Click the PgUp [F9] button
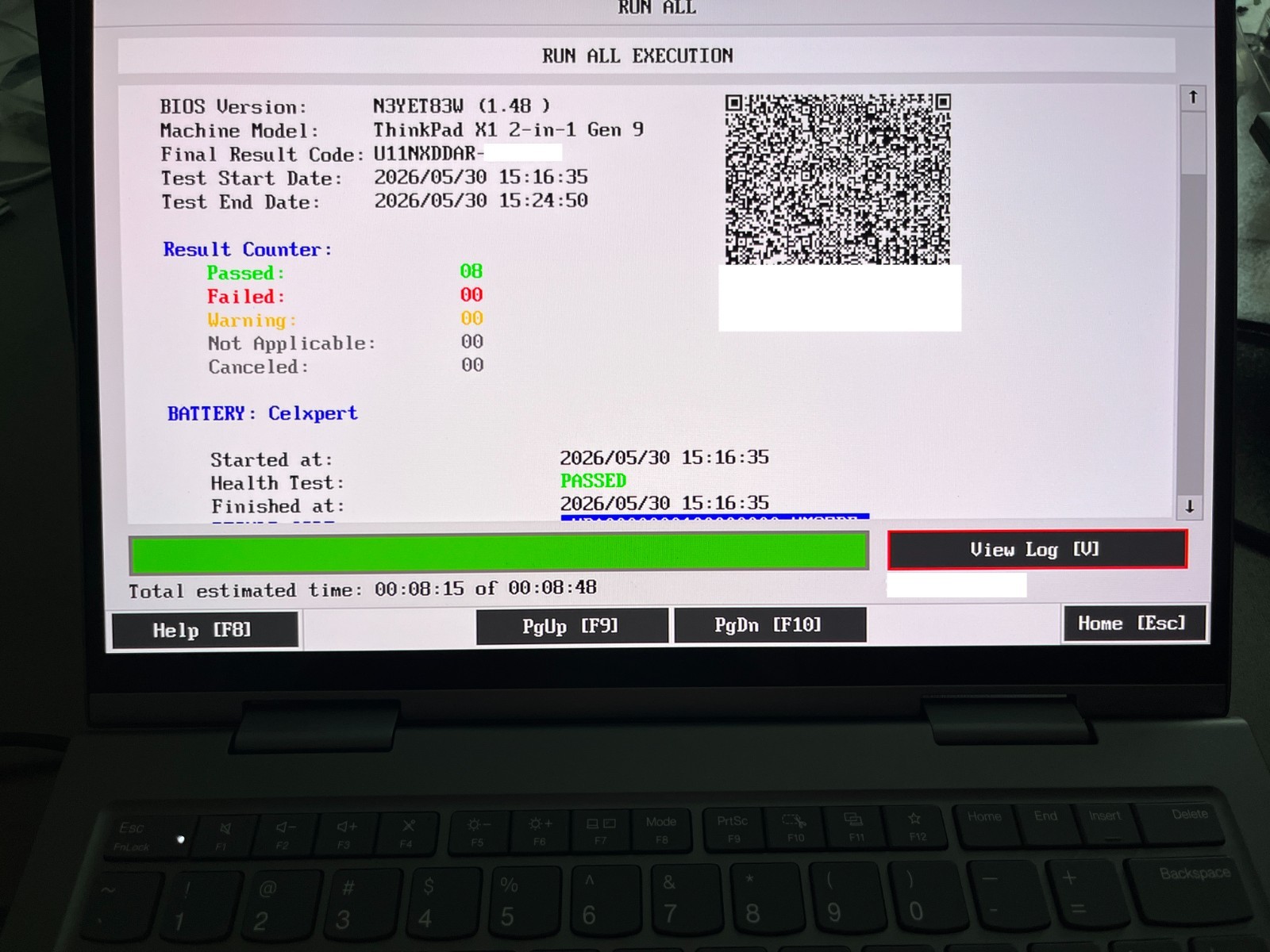The image size is (1270, 952). tap(571, 626)
